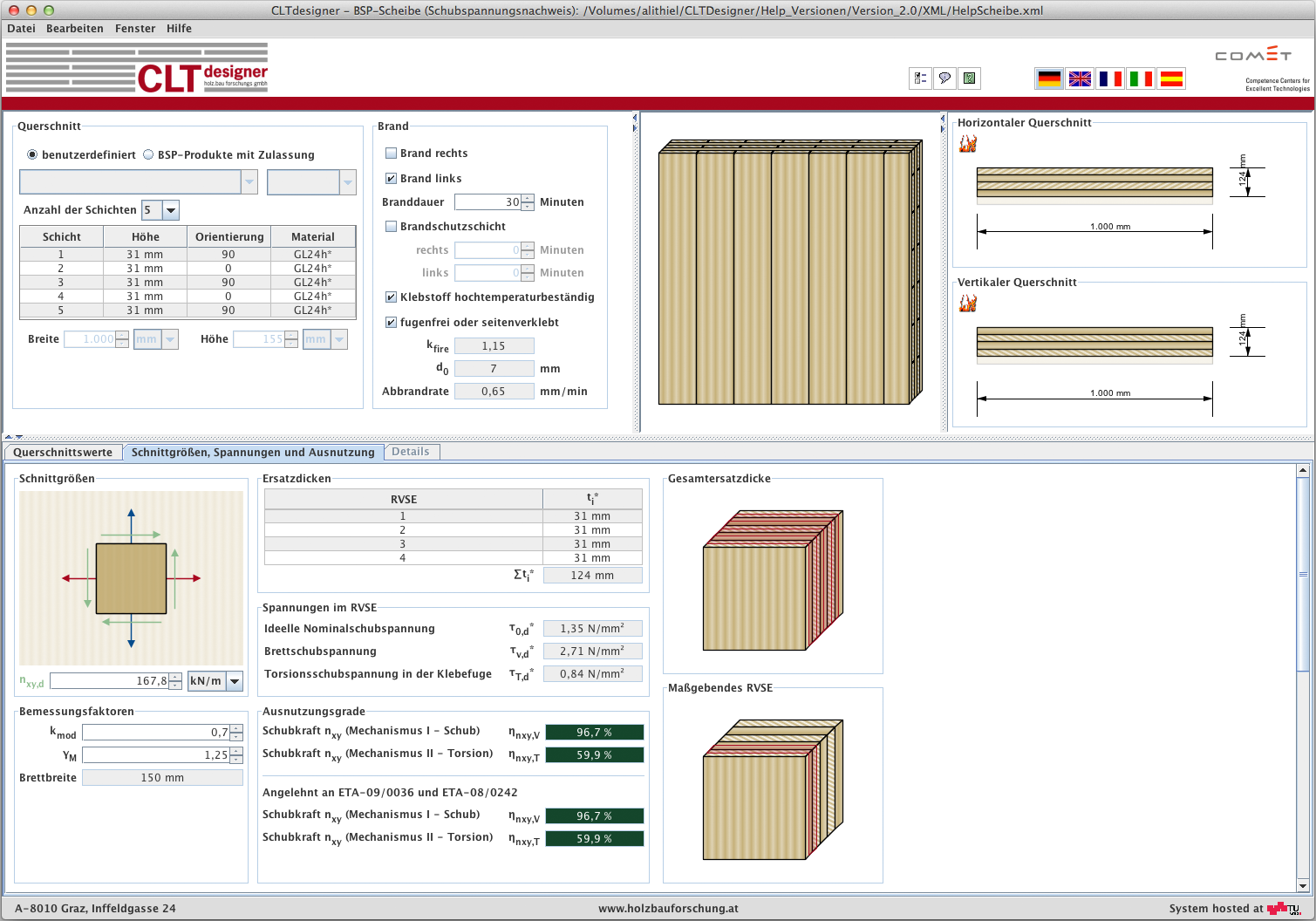Switch to the Querschnittswerte tab
This screenshot has width=1316, height=921.
pyautogui.click(x=63, y=452)
